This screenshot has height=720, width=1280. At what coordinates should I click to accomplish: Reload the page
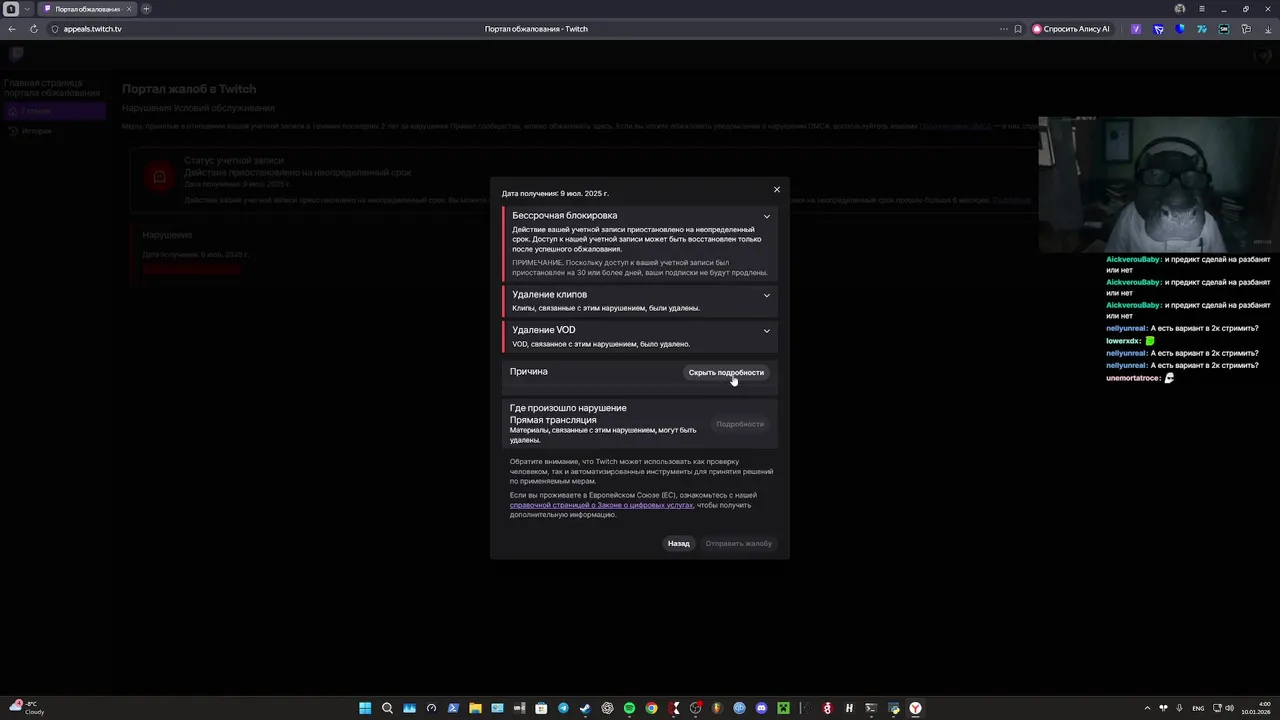pos(34,29)
